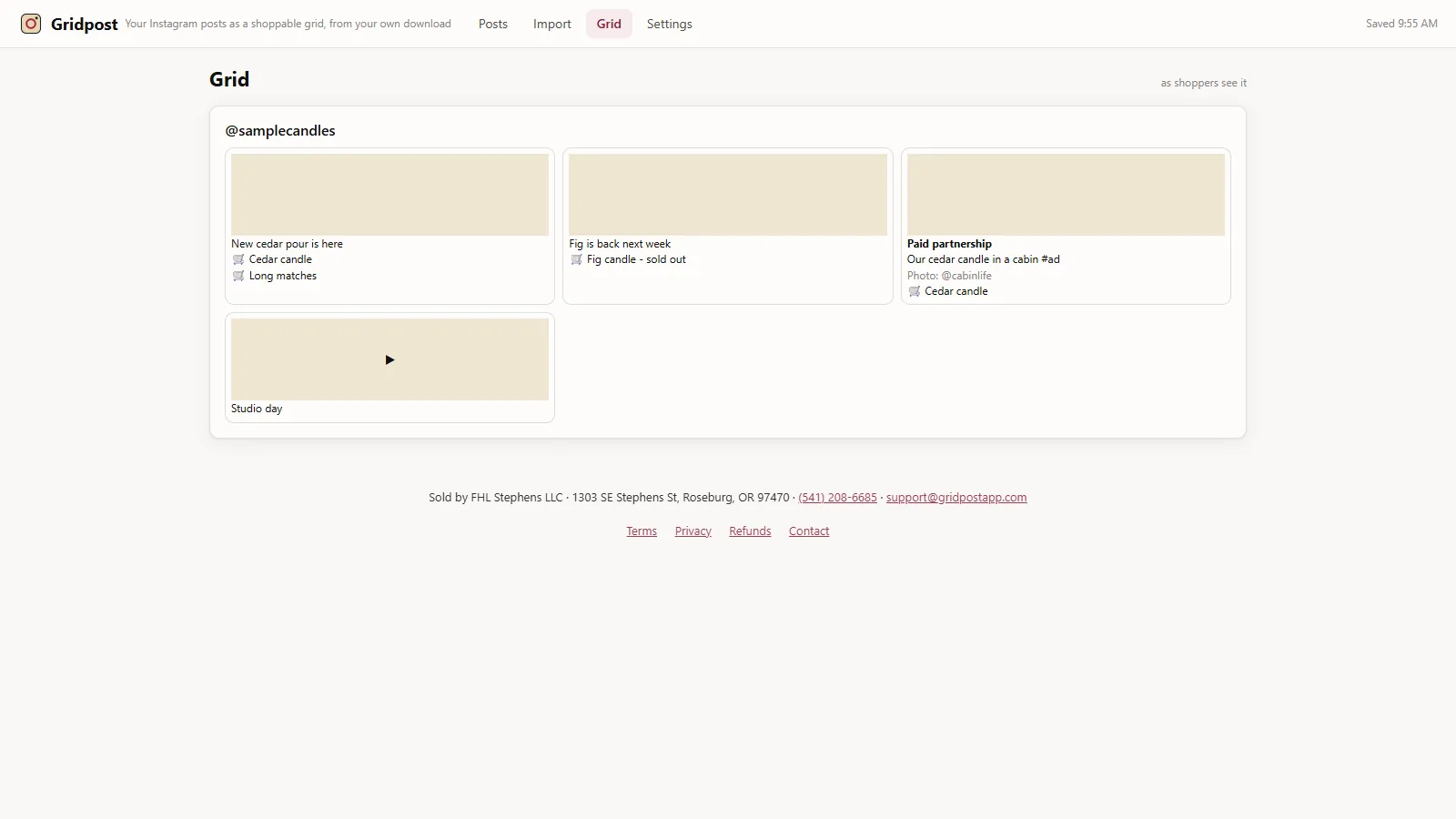Click the Fig is back next week caption
1456x819 pixels.
[x=620, y=244]
